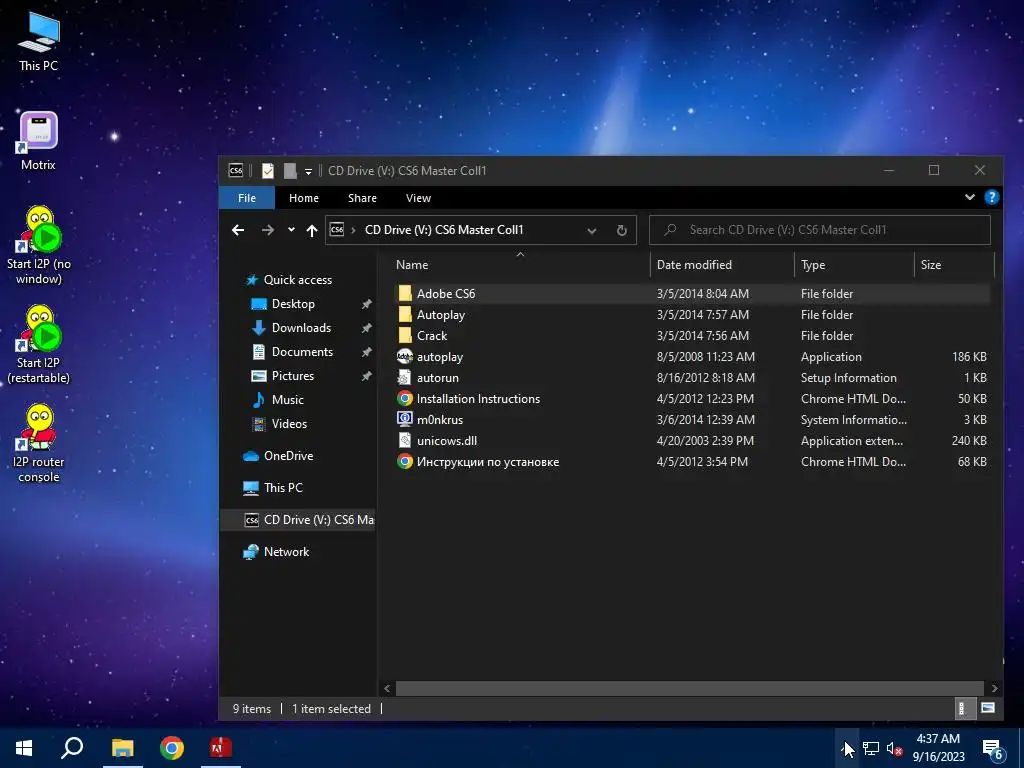Click horizontal scrollbar left arrow
The width and height of the screenshot is (1024, 768).
click(x=387, y=688)
